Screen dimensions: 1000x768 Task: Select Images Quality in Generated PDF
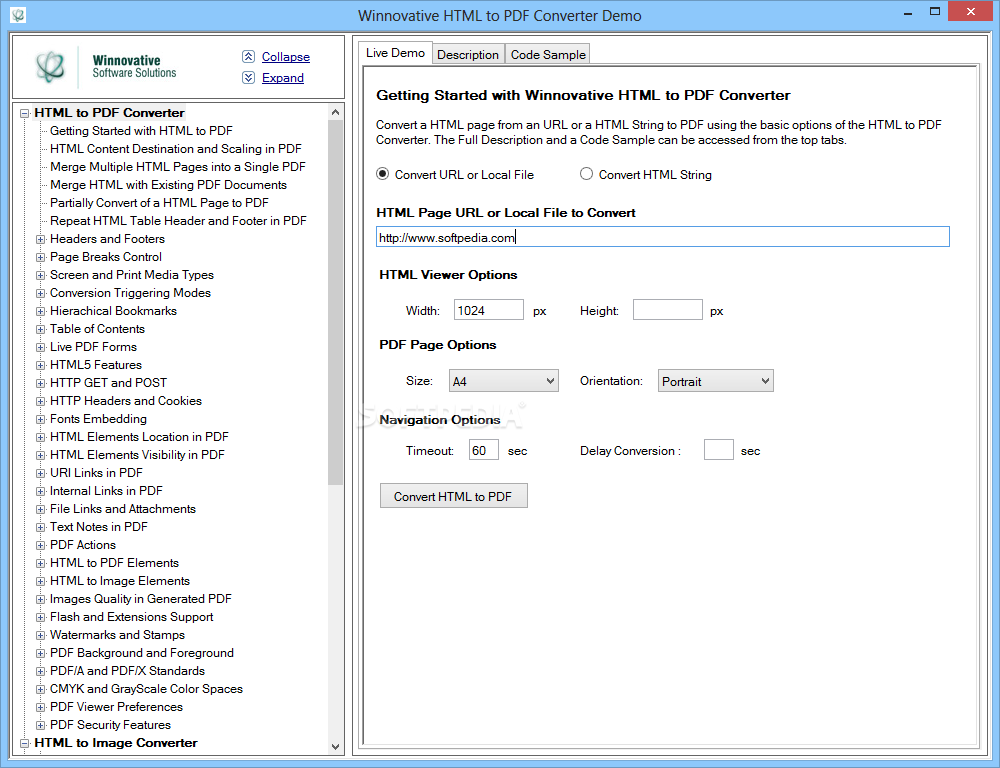[140, 599]
